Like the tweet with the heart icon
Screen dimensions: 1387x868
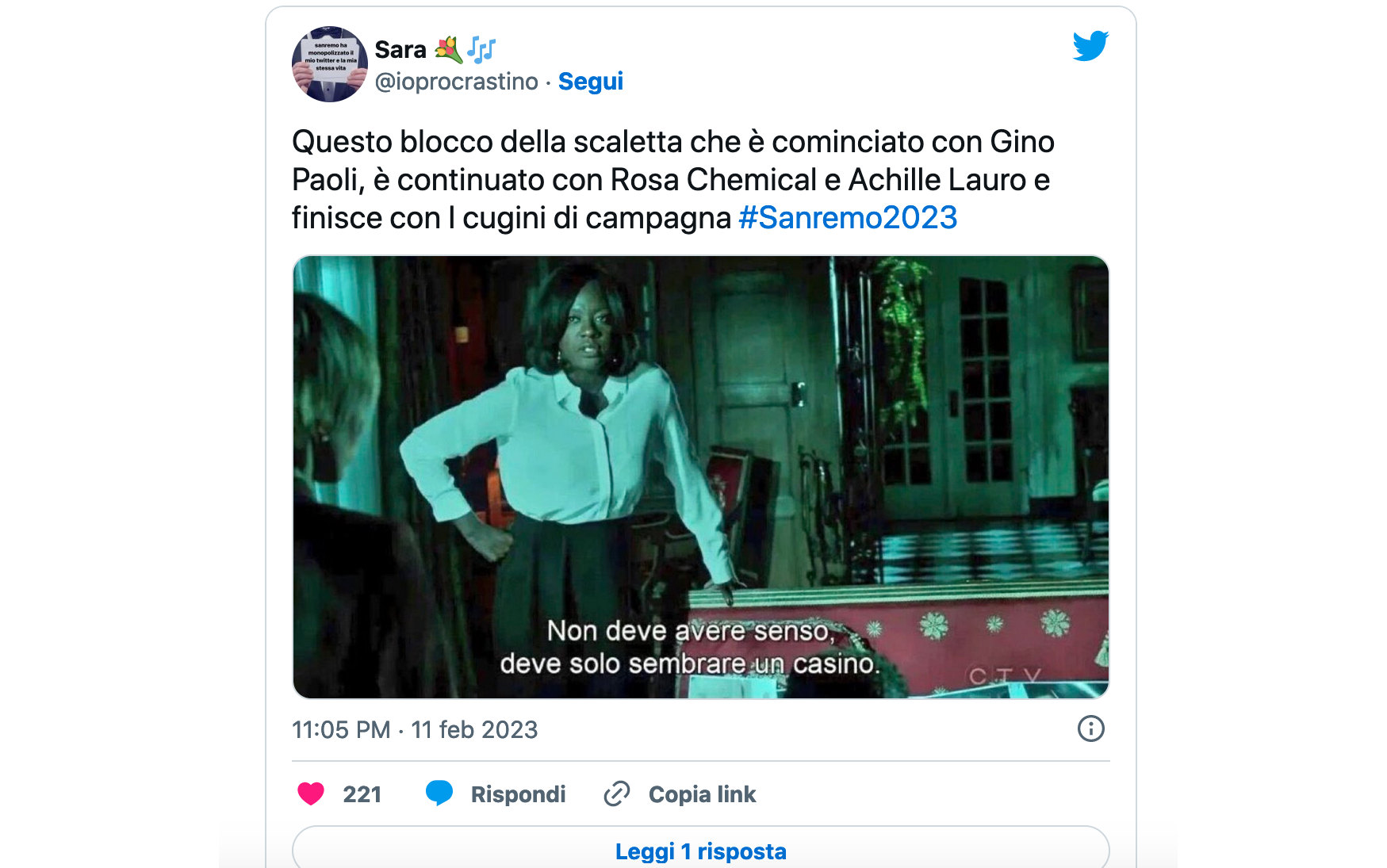point(311,793)
